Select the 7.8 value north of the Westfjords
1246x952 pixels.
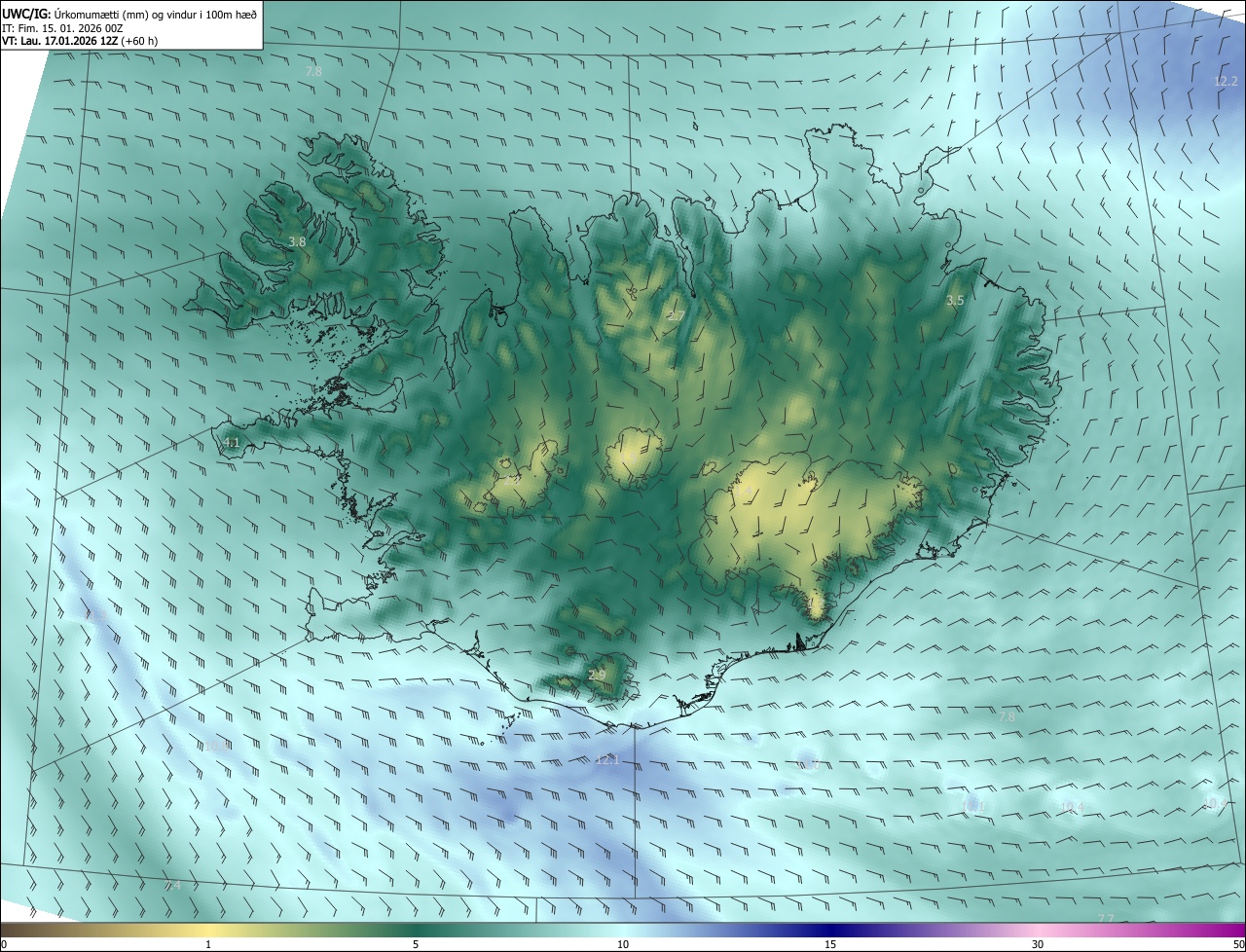coord(313,72)
